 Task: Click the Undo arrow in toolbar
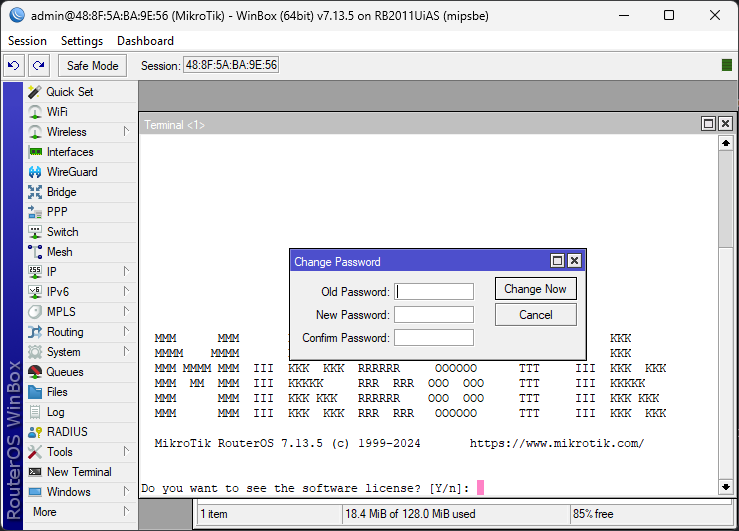coord(13,65)
